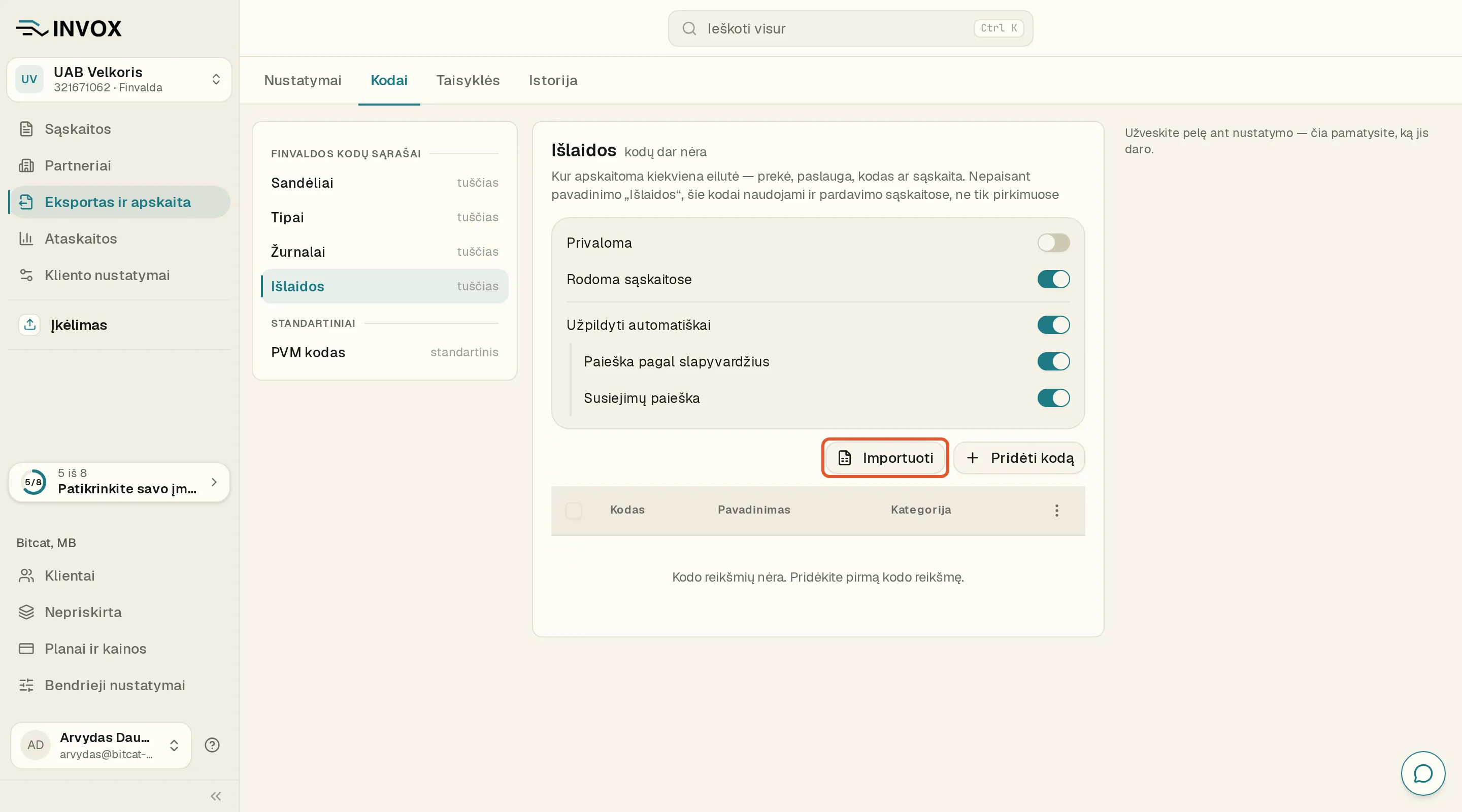The image size is (1462, 812).
Task: Open Sąskaitos from the sidebar
Action: pos(119,129)
